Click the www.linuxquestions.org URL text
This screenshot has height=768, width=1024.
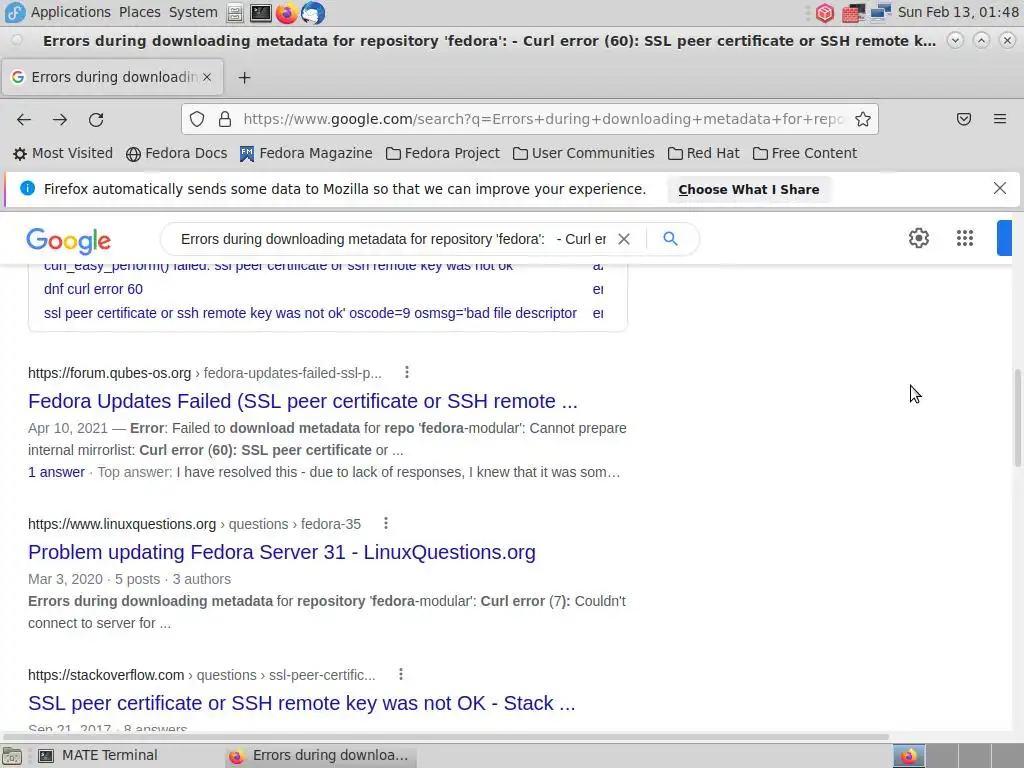pos(121,524)
